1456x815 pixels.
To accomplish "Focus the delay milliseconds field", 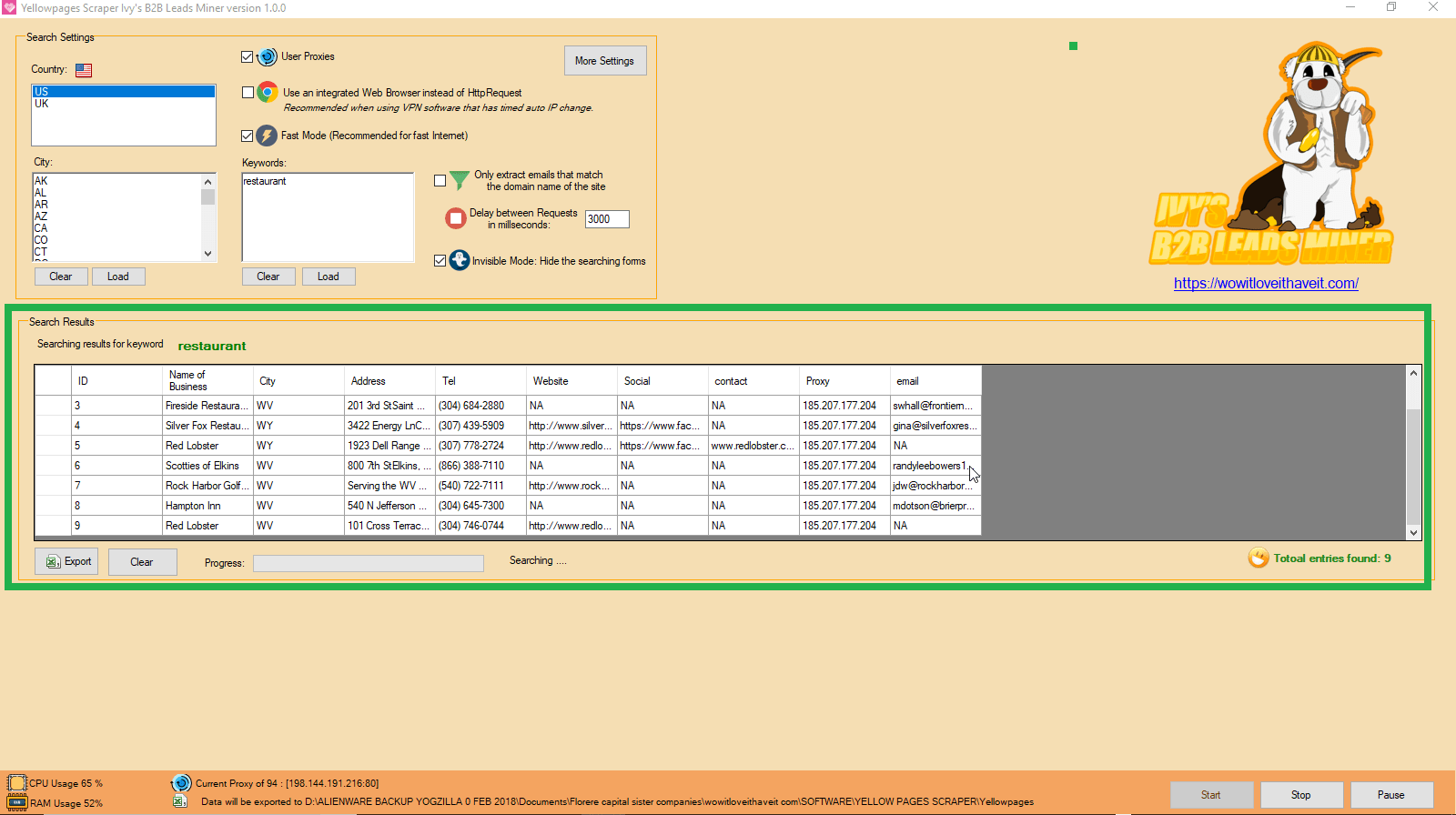I will pos(607,219).
